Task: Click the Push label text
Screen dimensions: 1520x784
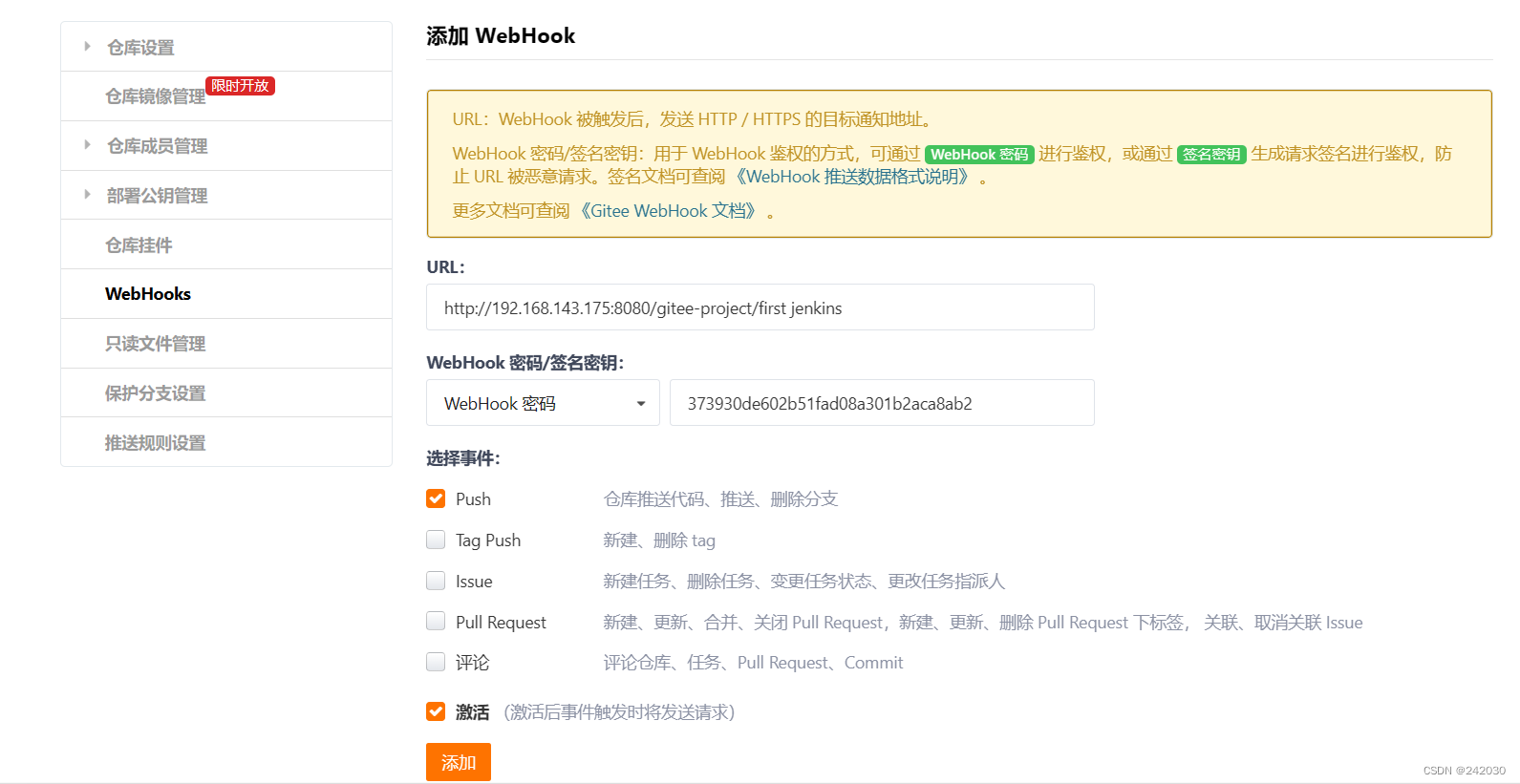Action: tap(473, 499)
